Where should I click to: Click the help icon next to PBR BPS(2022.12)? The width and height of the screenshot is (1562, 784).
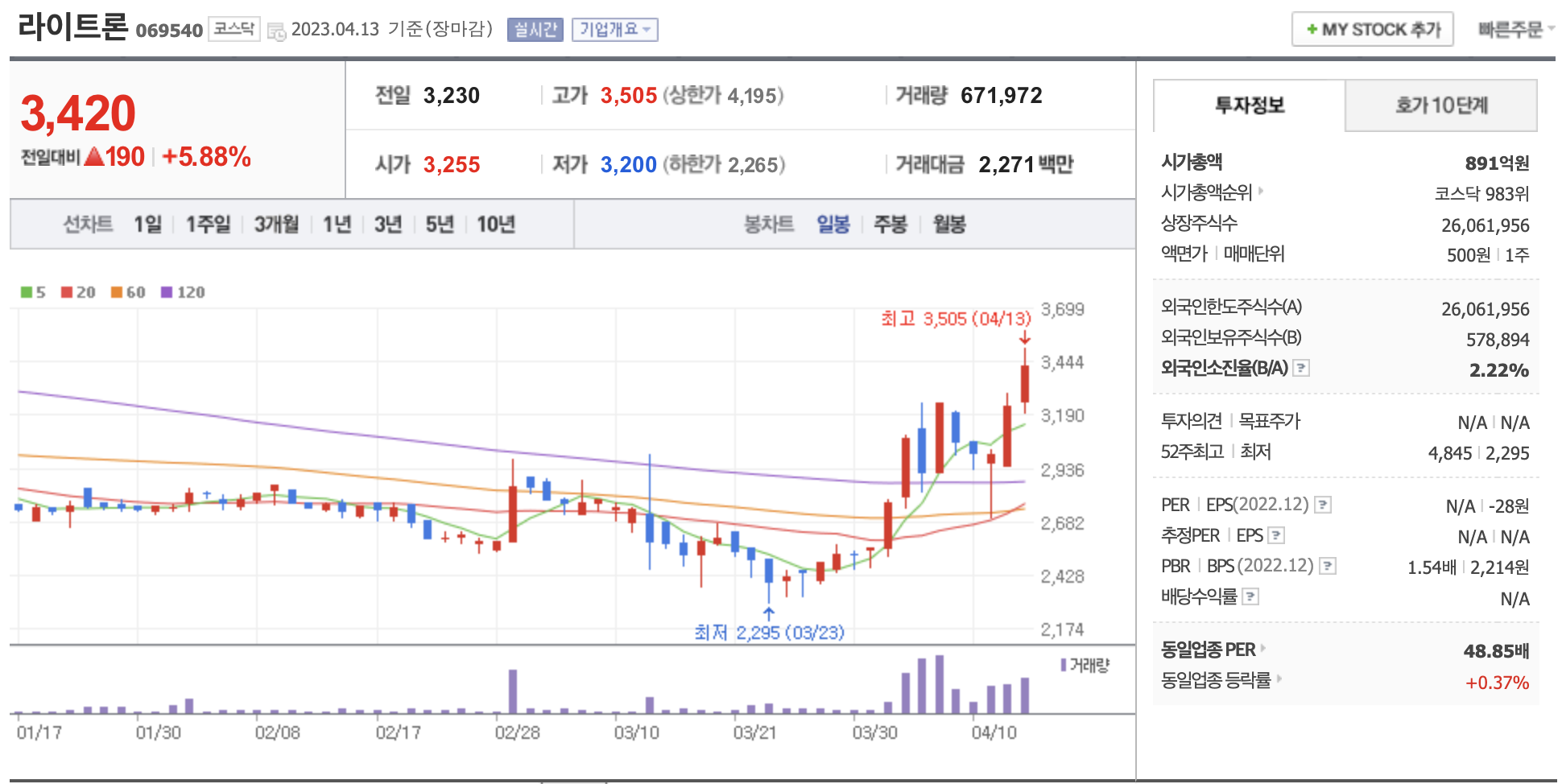click(x=1328, y=566)
